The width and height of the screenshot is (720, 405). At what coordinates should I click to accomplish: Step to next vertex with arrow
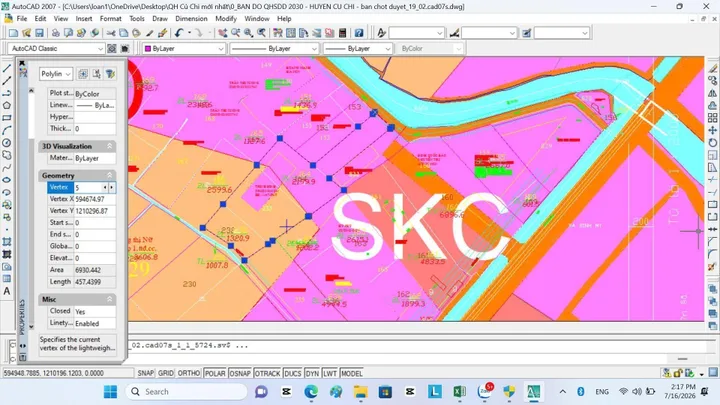(x=112, y=187)
